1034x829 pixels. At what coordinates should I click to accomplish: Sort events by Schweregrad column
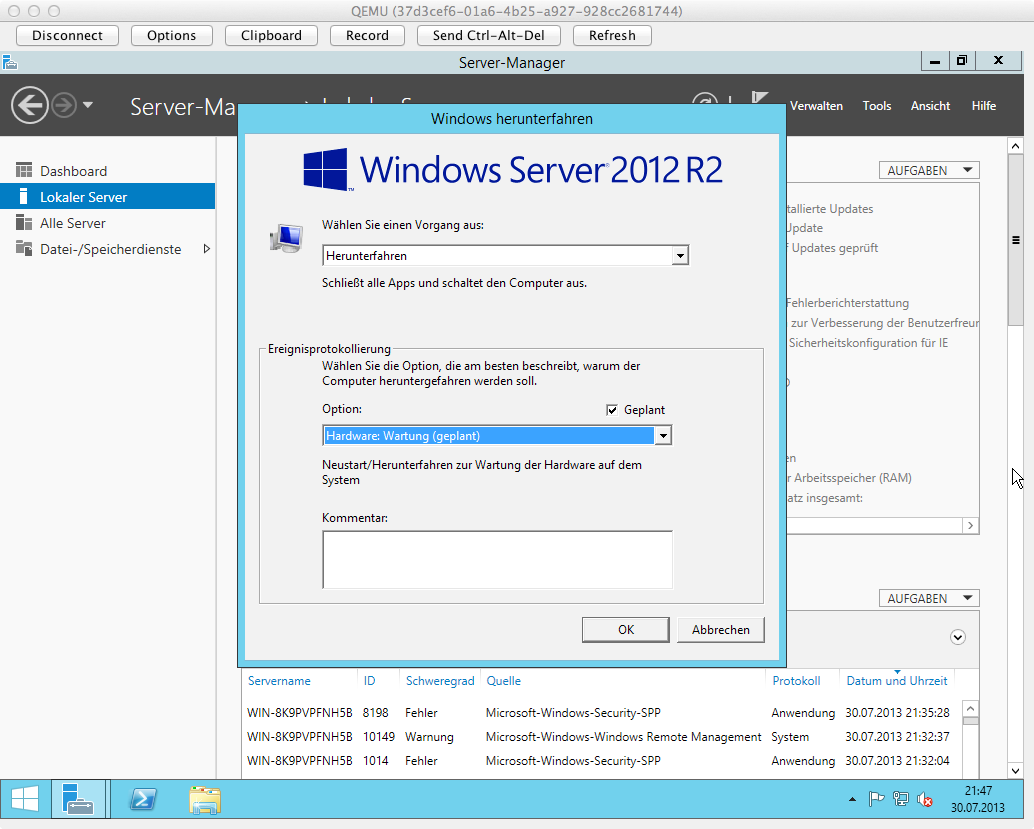pos(440,681)
